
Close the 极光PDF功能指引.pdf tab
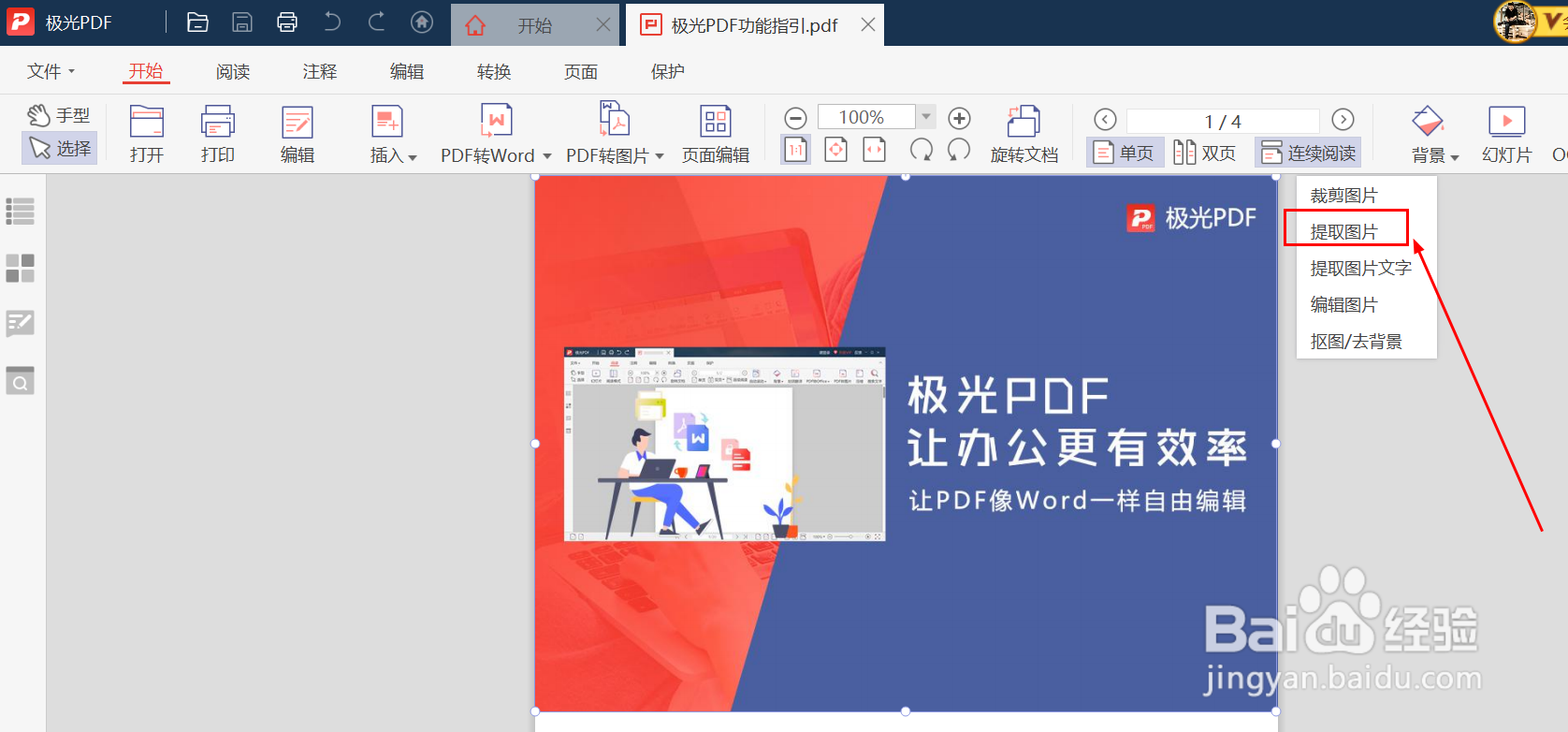pyautogui.click(x=868, y=25)
